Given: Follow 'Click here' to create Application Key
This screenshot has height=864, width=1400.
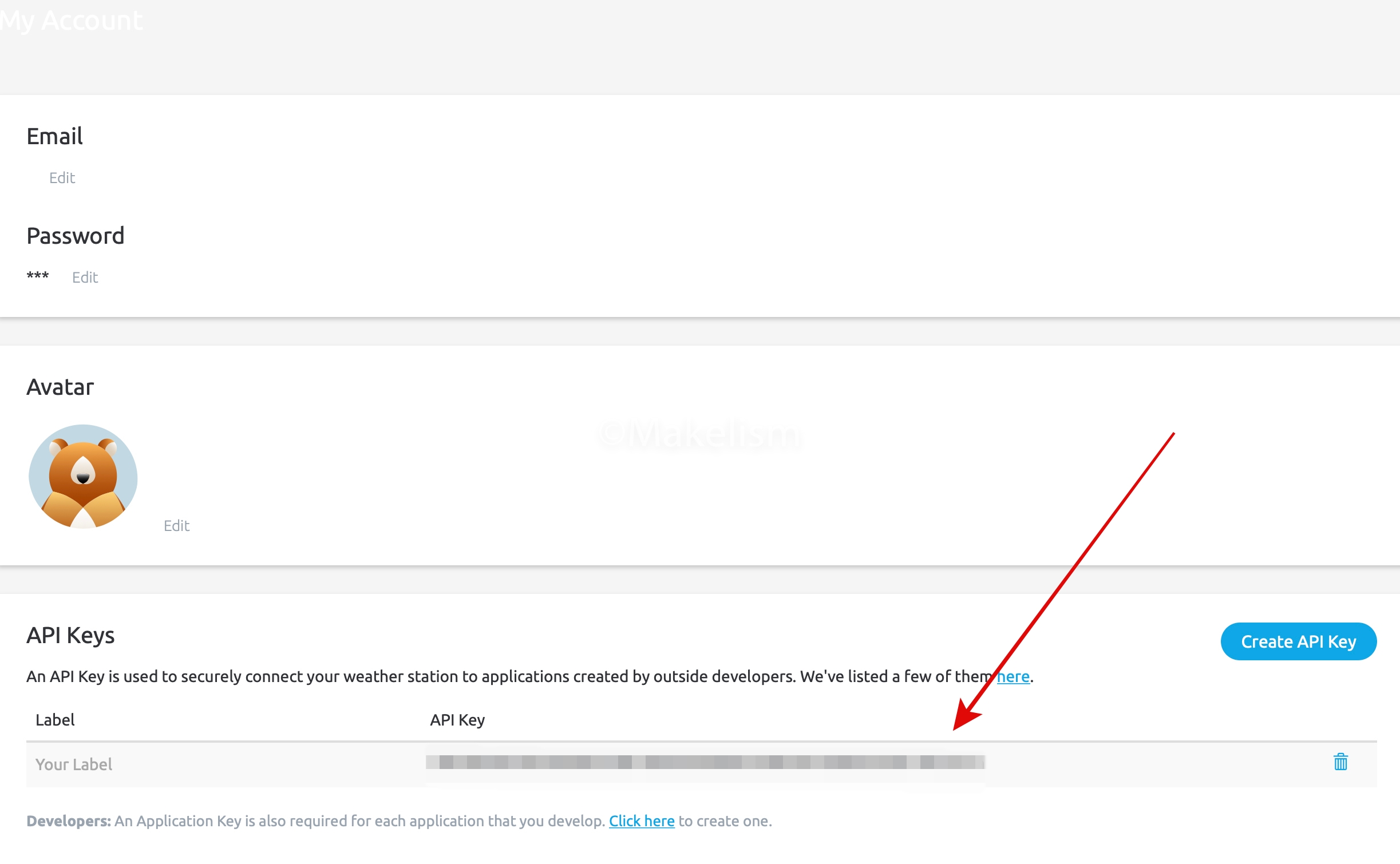Looking at the screenshot, I should click(x=641, y=821).
